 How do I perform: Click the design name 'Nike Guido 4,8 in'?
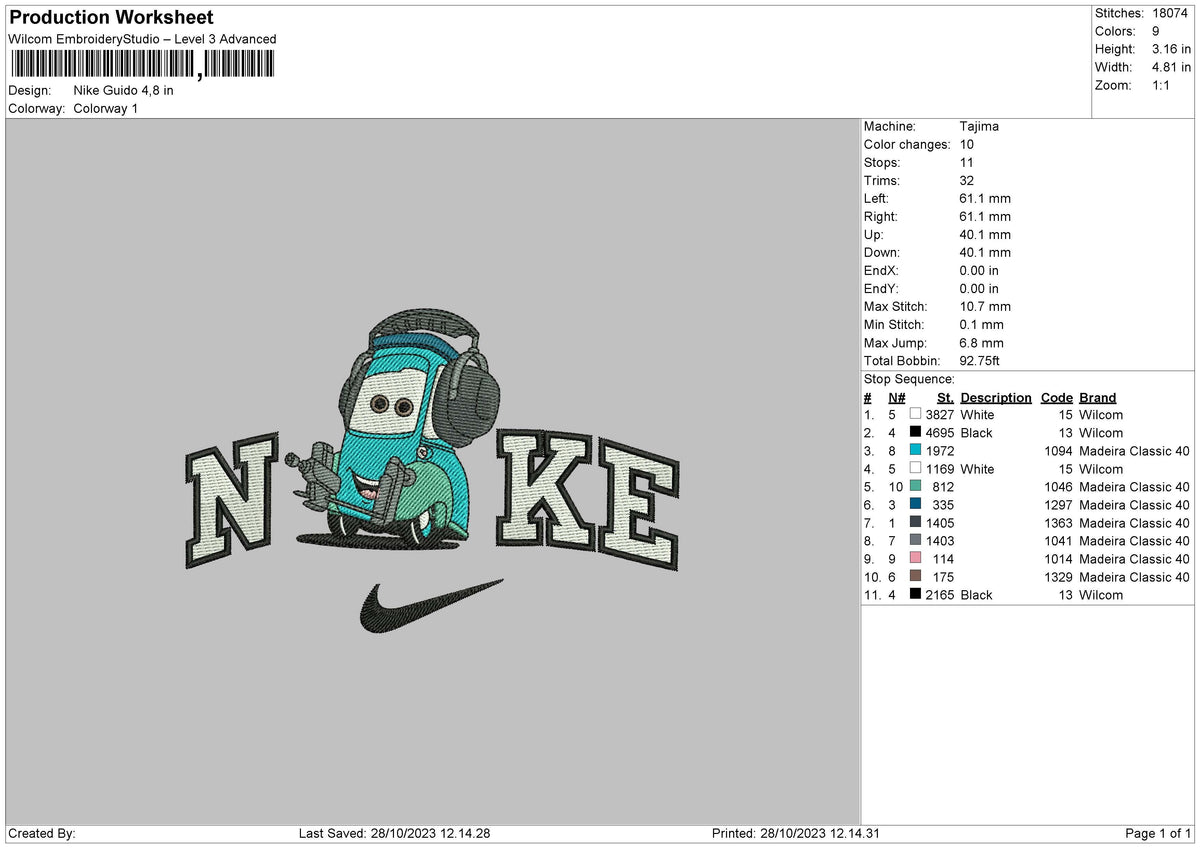coord(124,90)
